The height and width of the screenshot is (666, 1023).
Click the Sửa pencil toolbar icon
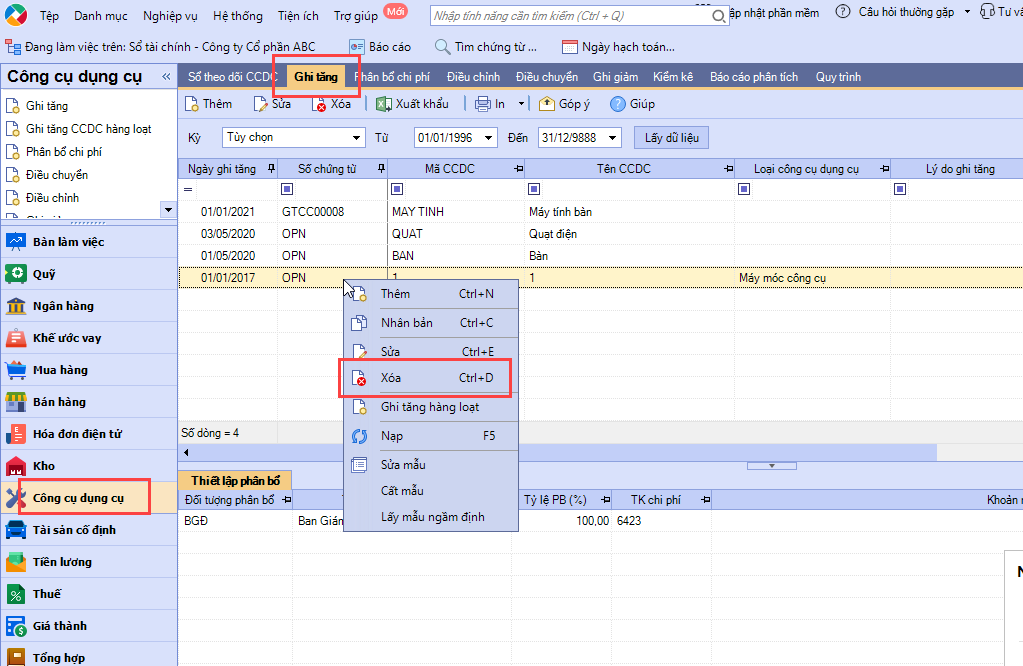[261, 104]
